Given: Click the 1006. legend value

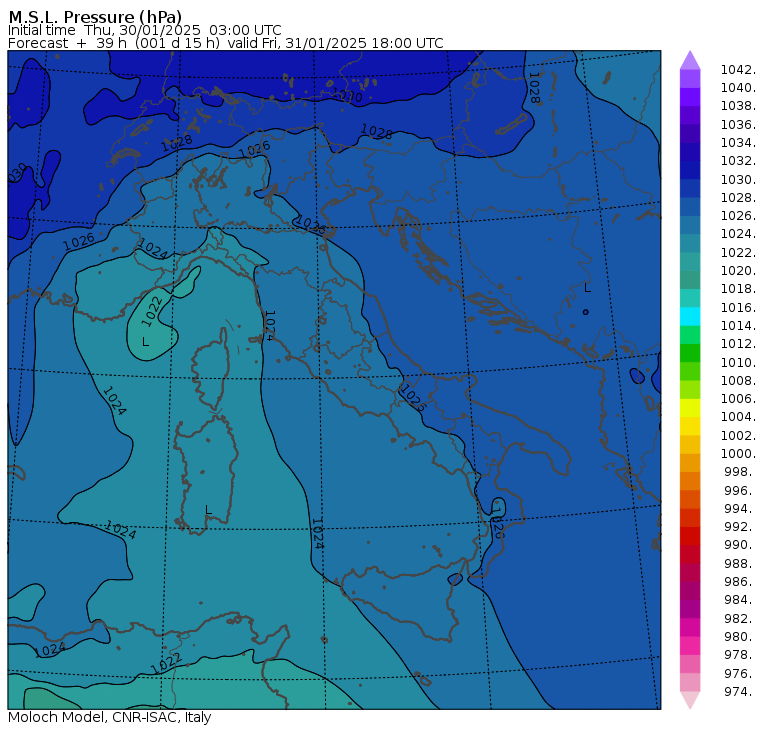Looking at the screenshot, I should [x=738, y=398].
